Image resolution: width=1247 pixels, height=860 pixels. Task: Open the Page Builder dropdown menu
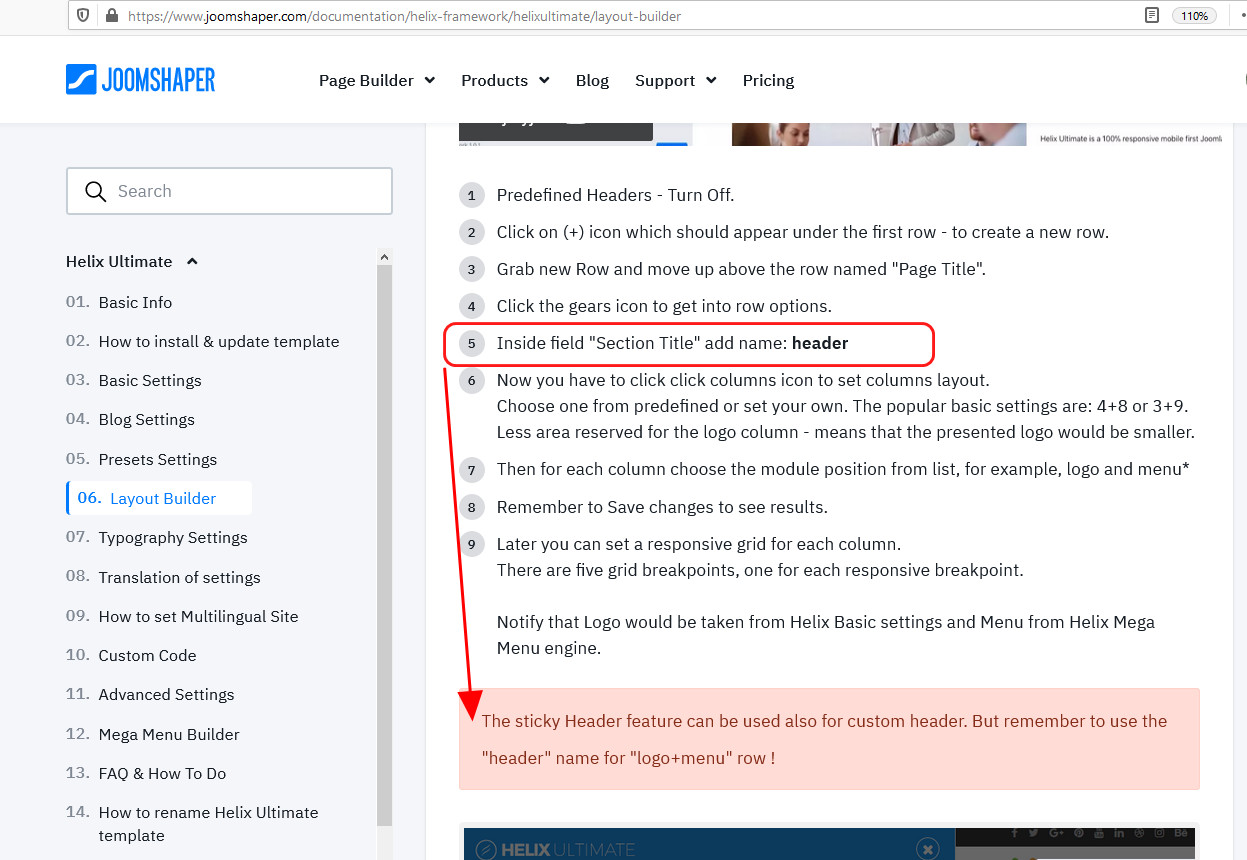377,80
